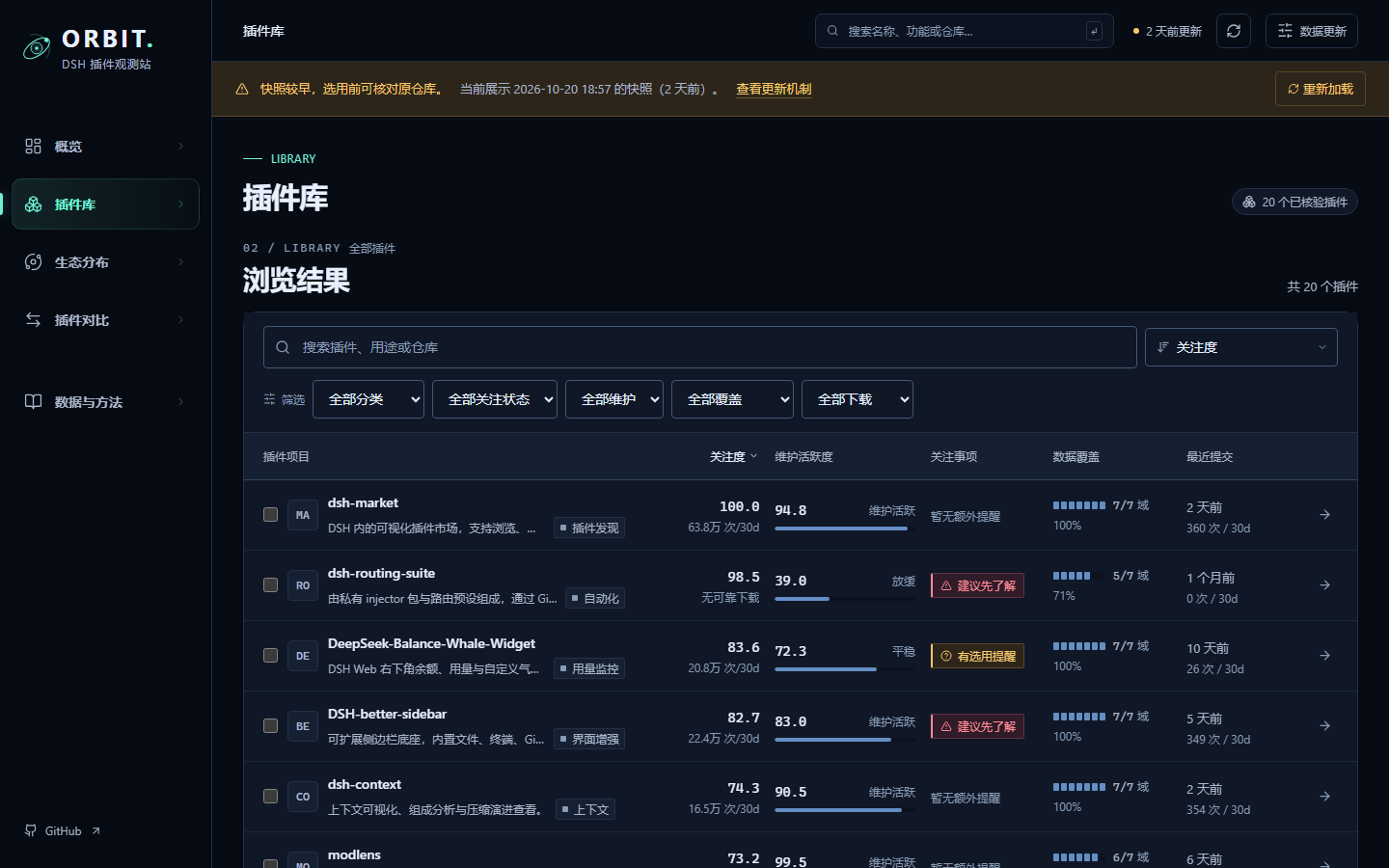Click dsh-routing-suite maintenance activity bar
The width and height of the screenshot is (1389, 868).
[845, 599]
